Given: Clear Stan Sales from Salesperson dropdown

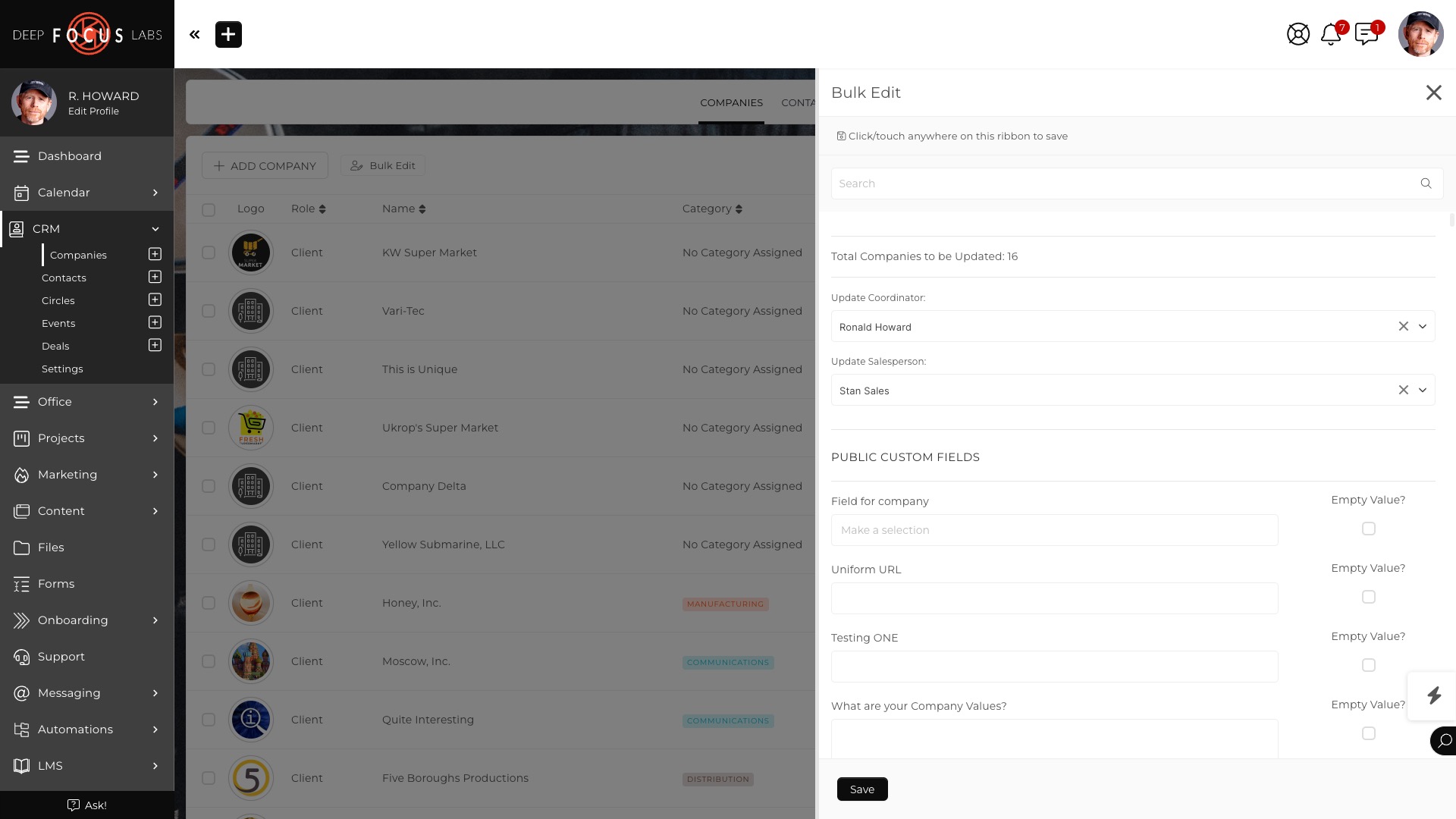Looking at the screenshot, I should (x=1403, y=390).
